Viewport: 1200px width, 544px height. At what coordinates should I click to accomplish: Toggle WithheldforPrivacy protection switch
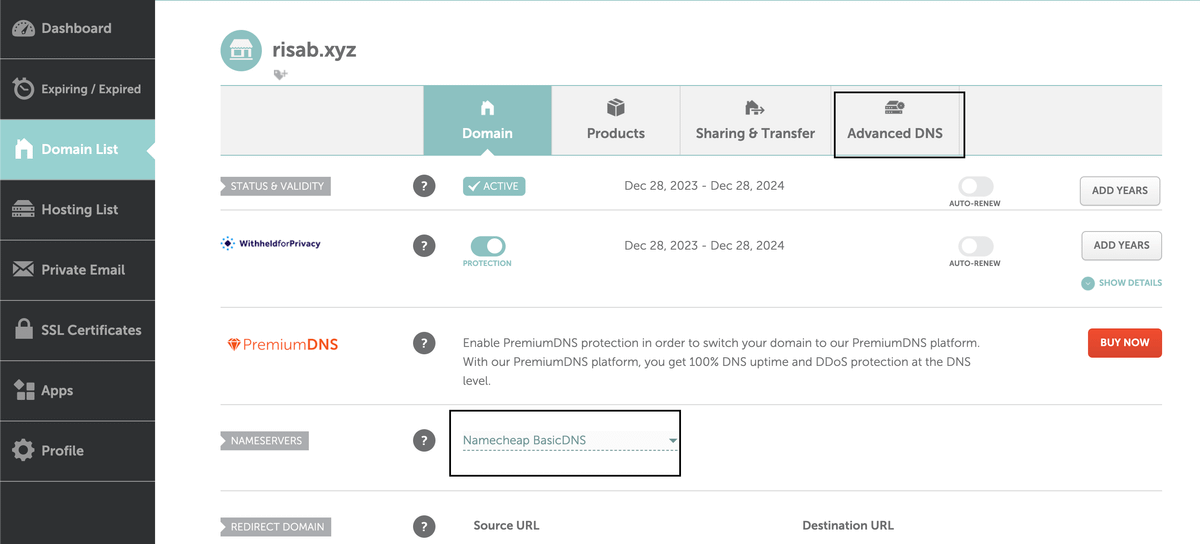pos(488,245)
